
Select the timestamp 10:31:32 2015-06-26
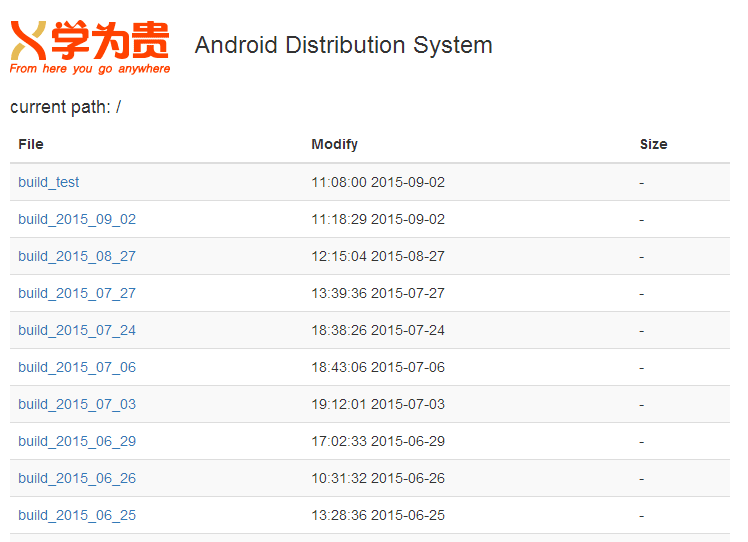(x=378, y=478)
